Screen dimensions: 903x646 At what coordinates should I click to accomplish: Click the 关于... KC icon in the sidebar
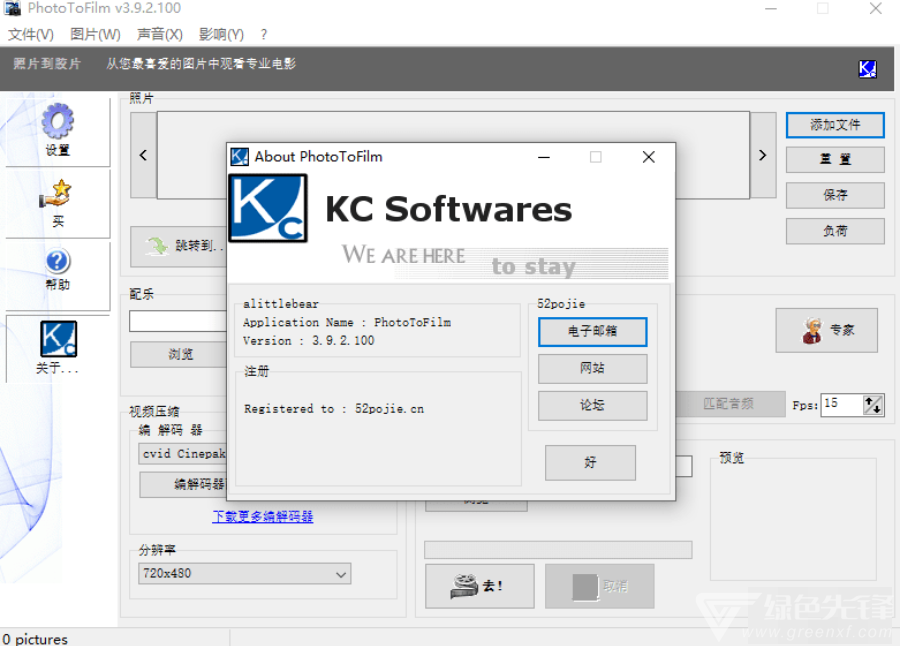[x=58, y=339]
